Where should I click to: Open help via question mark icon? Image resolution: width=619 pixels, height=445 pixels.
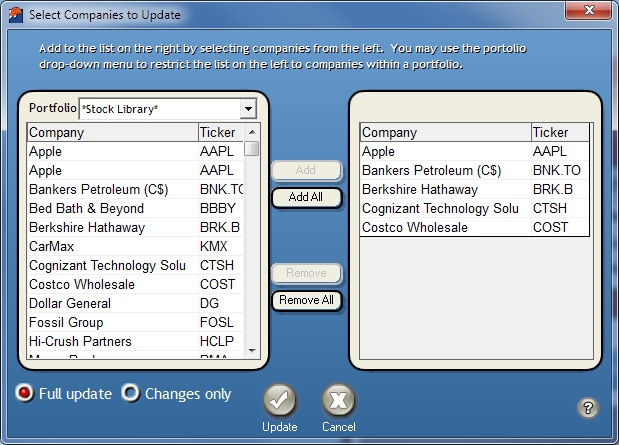588,407
